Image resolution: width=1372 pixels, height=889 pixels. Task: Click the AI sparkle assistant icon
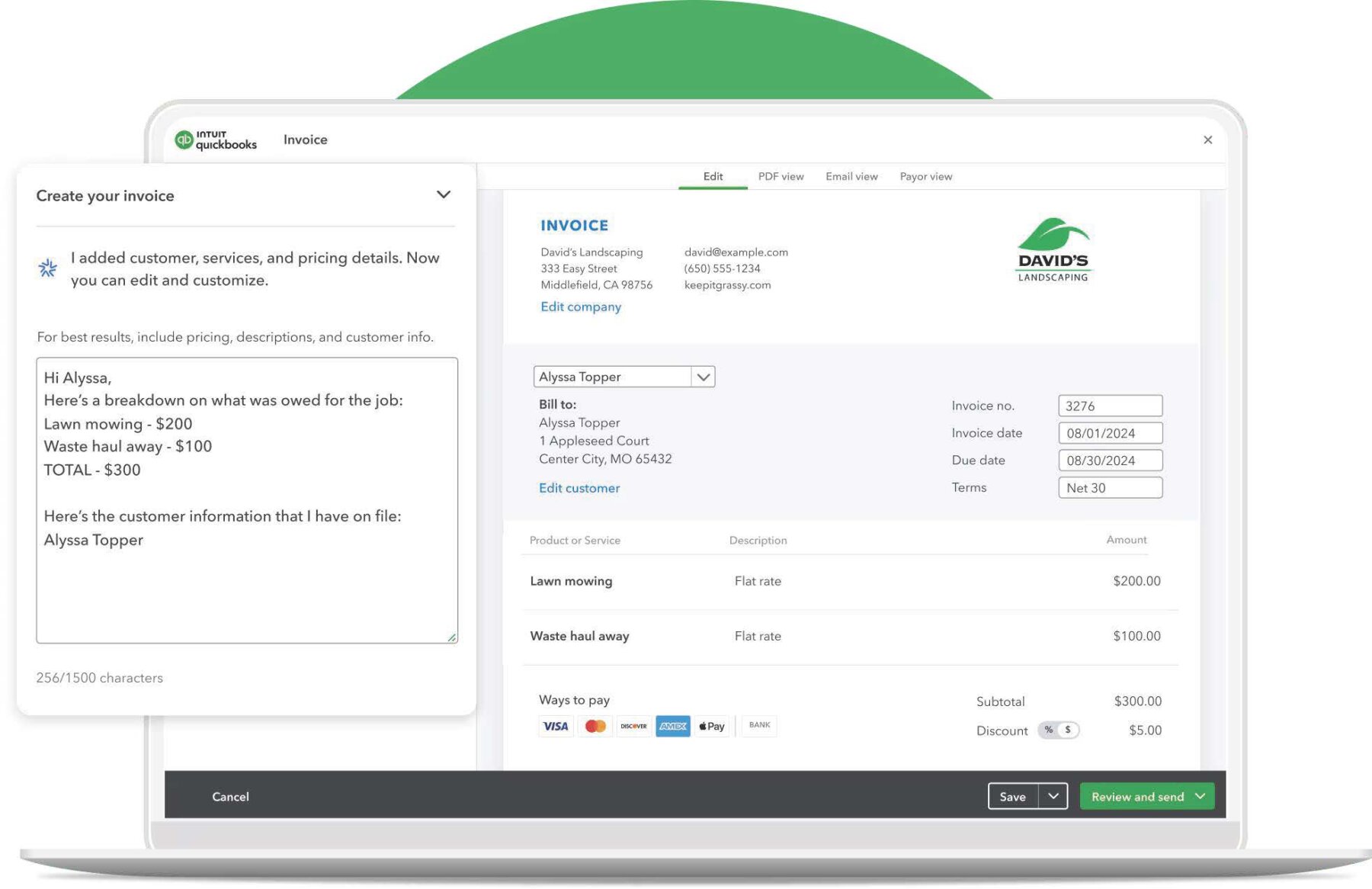click(x=48, y=268)
